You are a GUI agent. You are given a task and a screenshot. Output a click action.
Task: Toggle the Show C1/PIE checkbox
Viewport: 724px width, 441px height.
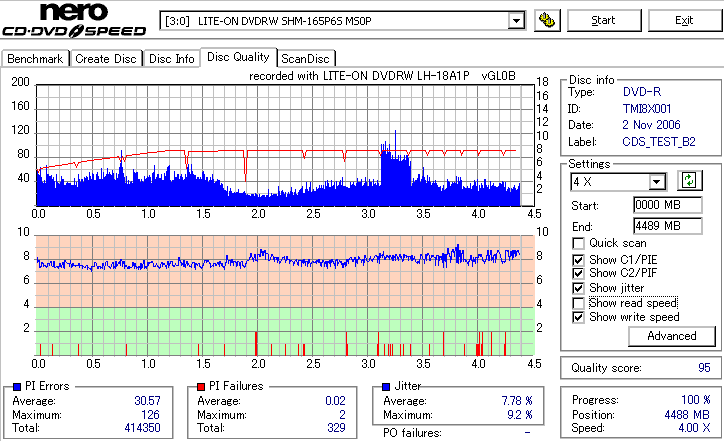click(578, 260)
